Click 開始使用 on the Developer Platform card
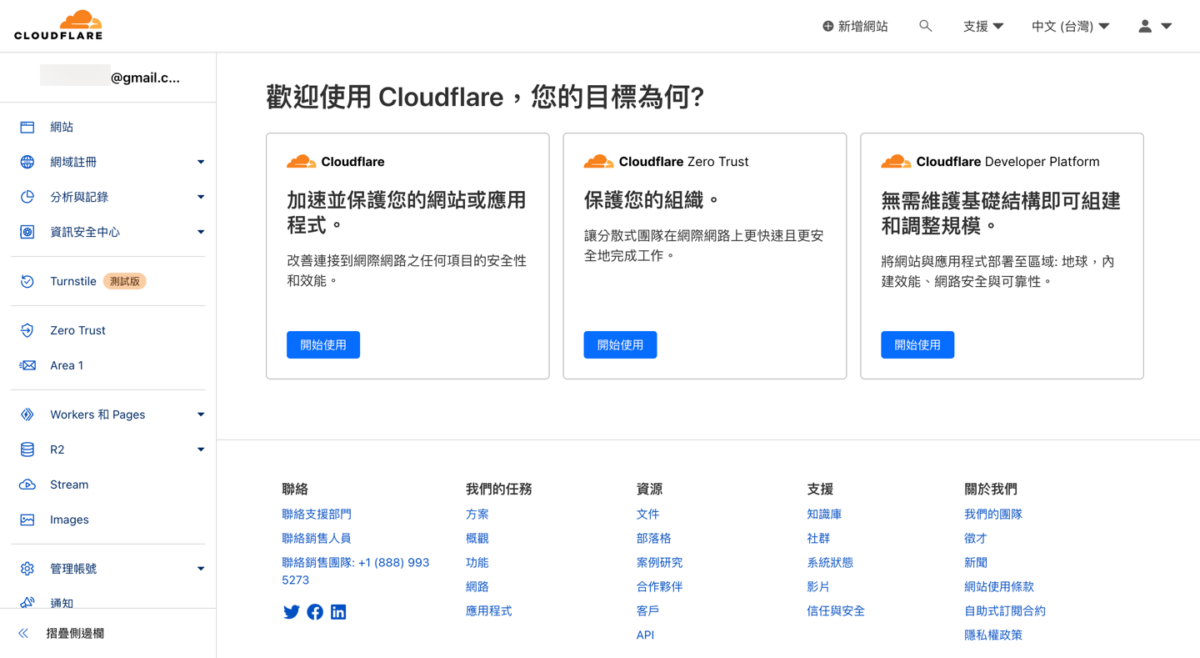Image resolution: width=1200 pixels, height=658 pixels. (x=917, y=345)
